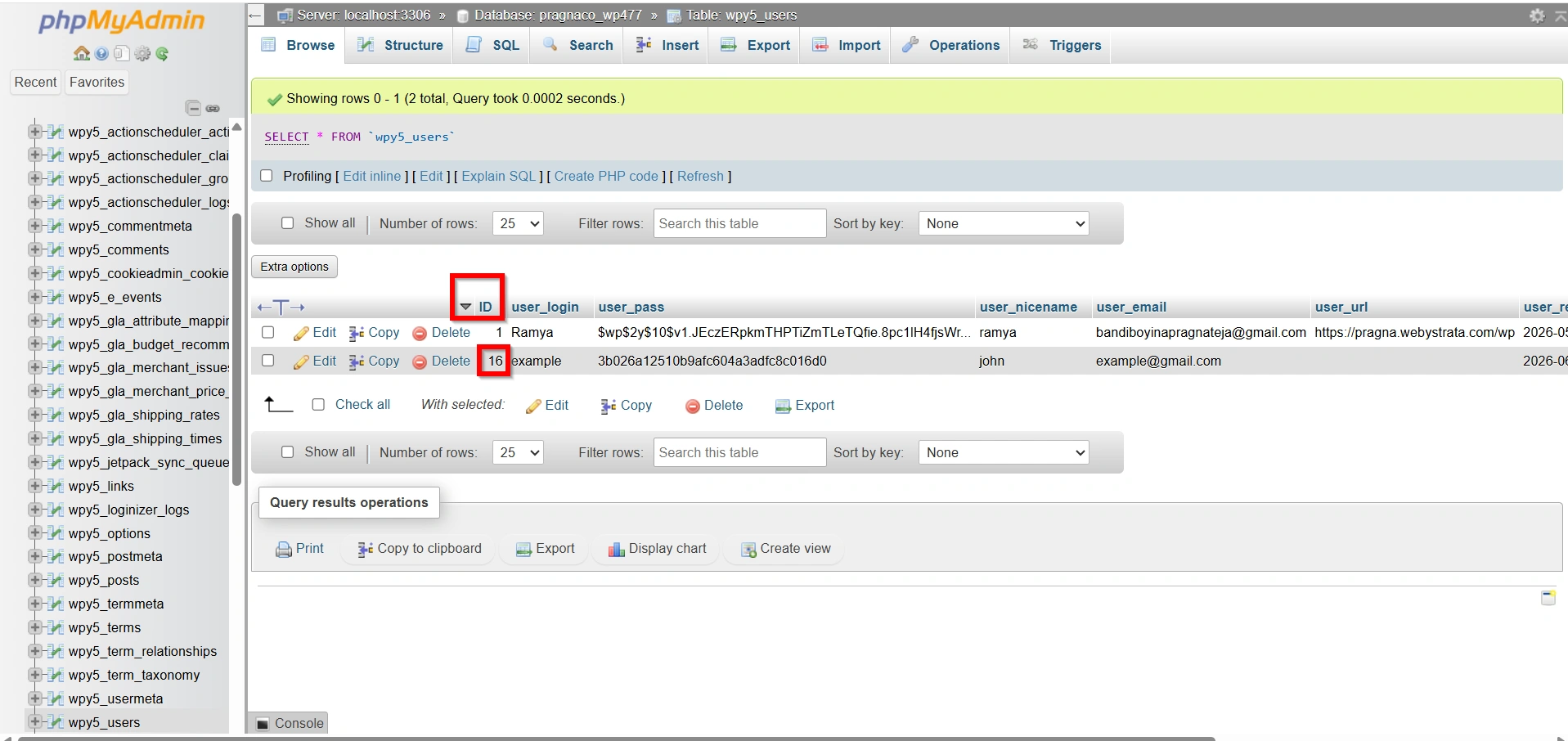Click red Delete icon in example row
This screenshot has height=741, width=1568.
point(420,362)
